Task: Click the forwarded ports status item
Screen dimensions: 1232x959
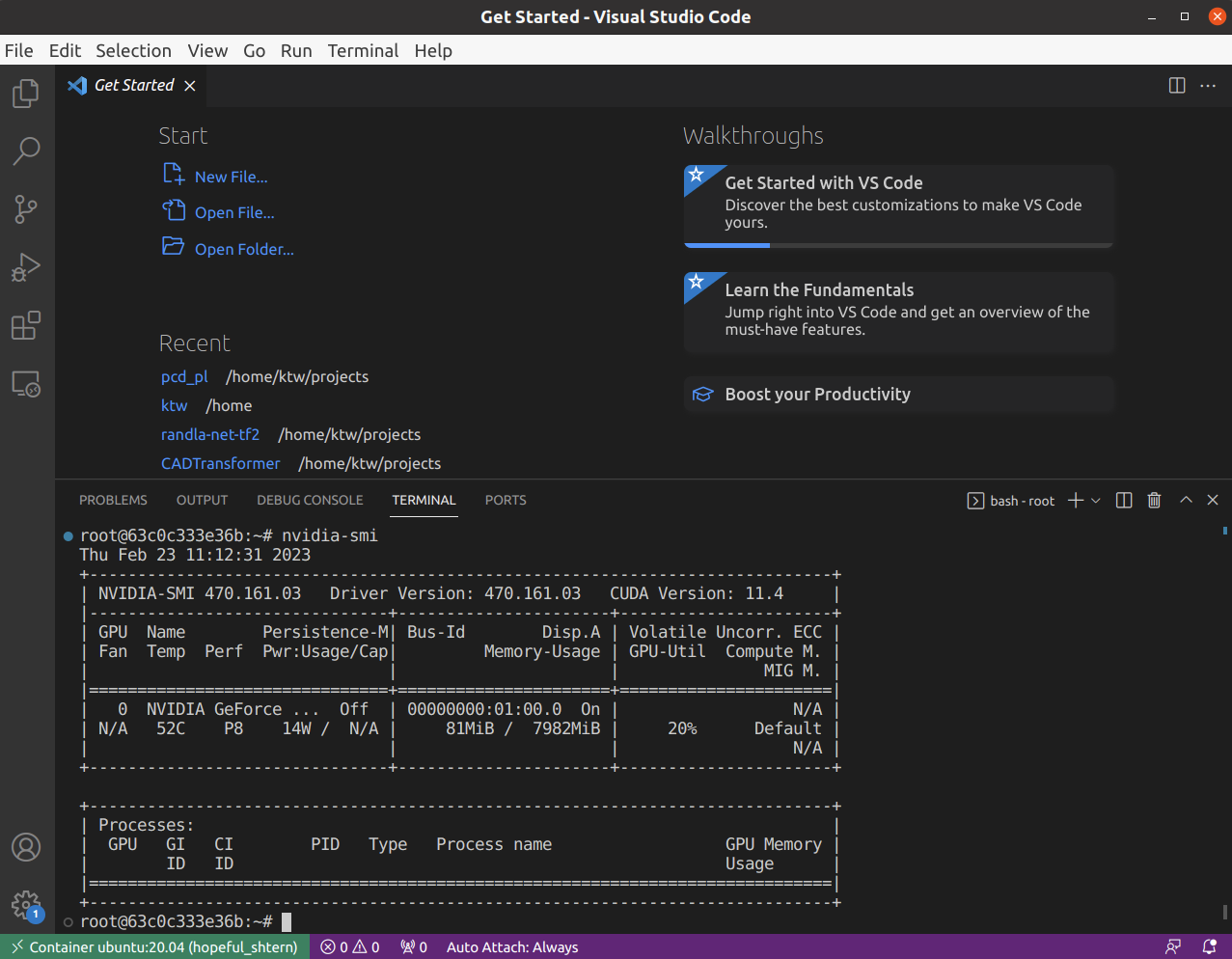Action: point(414,946)
